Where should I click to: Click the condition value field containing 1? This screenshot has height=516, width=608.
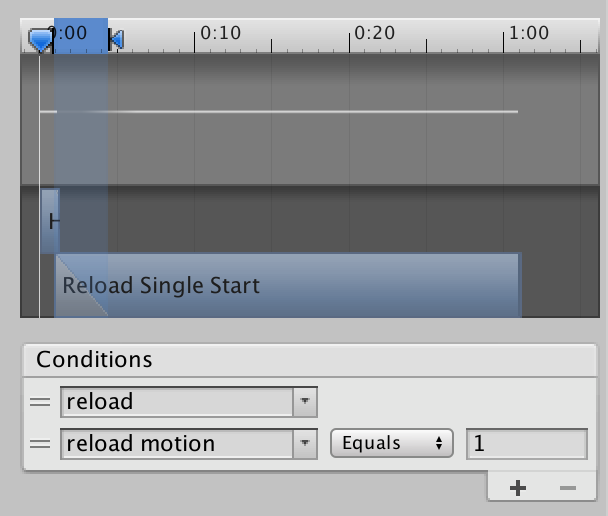pos(526,443)
